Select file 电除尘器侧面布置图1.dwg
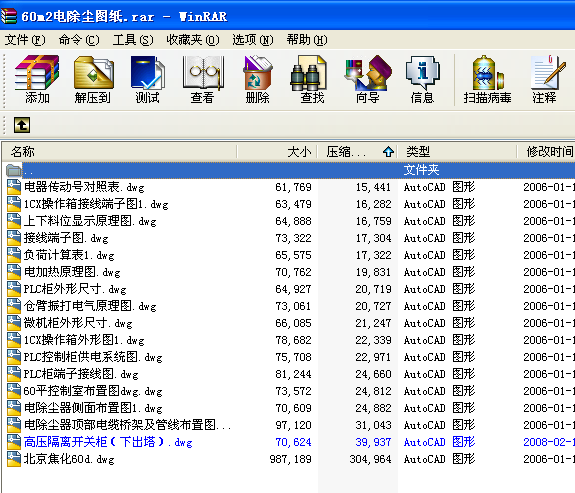 tap(93, 408)
